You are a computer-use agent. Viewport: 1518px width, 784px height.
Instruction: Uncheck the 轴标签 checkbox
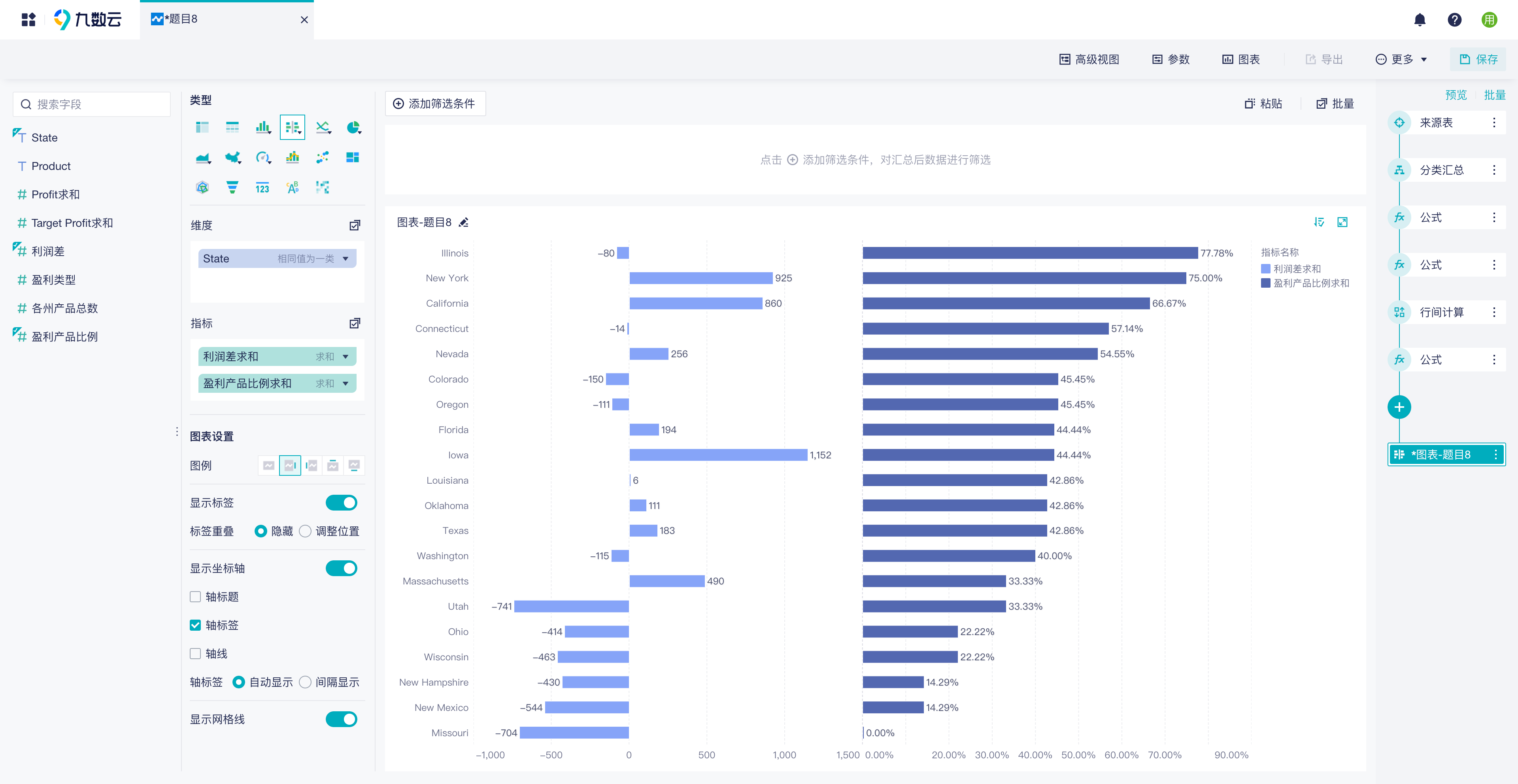point(195,625)
